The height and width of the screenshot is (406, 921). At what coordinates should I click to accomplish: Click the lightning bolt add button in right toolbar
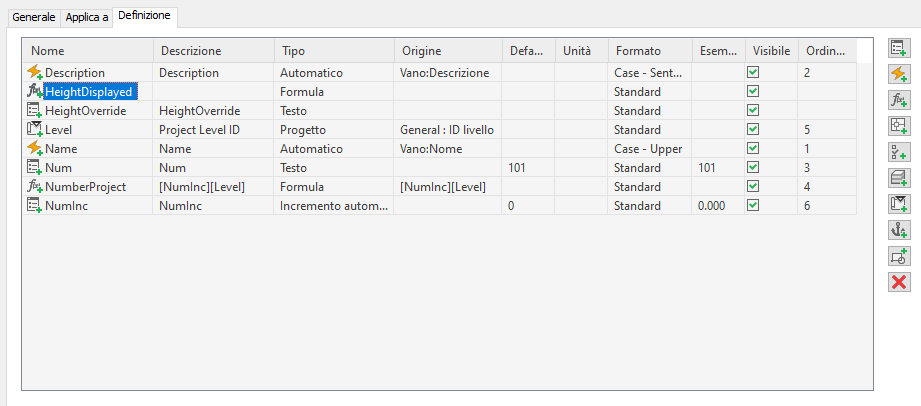coord(898,74)
